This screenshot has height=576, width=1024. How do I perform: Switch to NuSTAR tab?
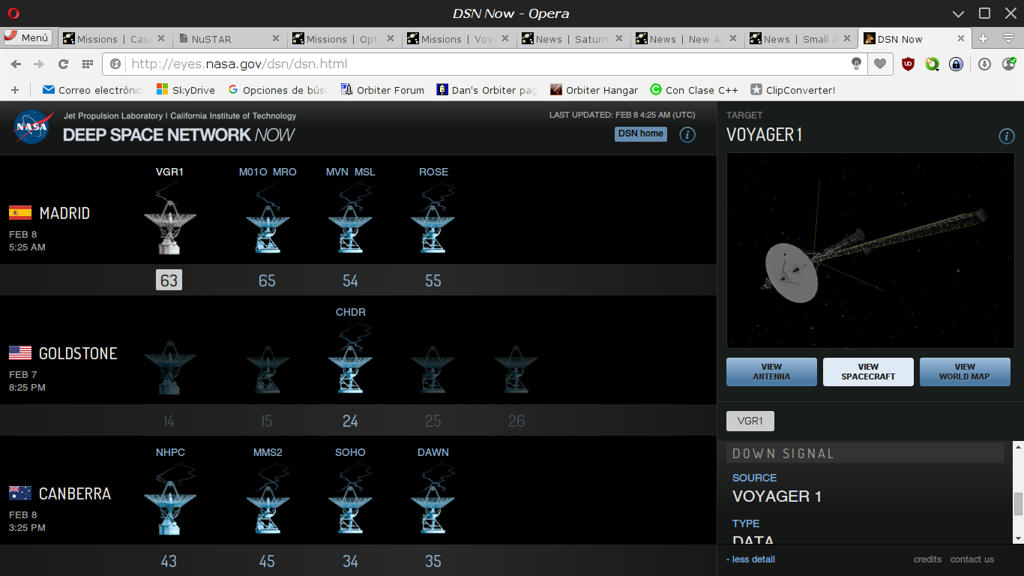click(229, 39)
